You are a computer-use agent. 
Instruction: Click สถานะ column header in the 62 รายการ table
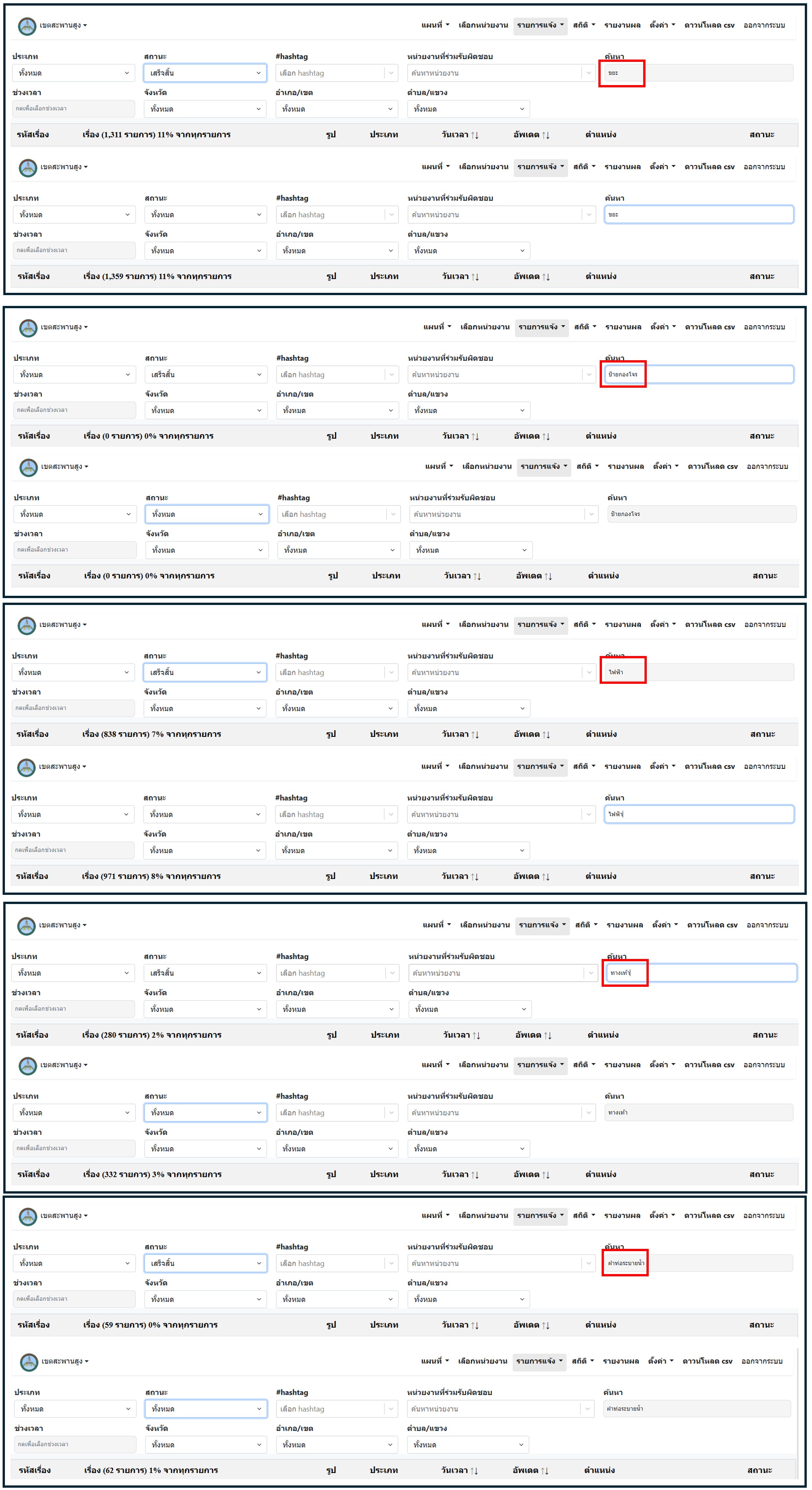759,1470
